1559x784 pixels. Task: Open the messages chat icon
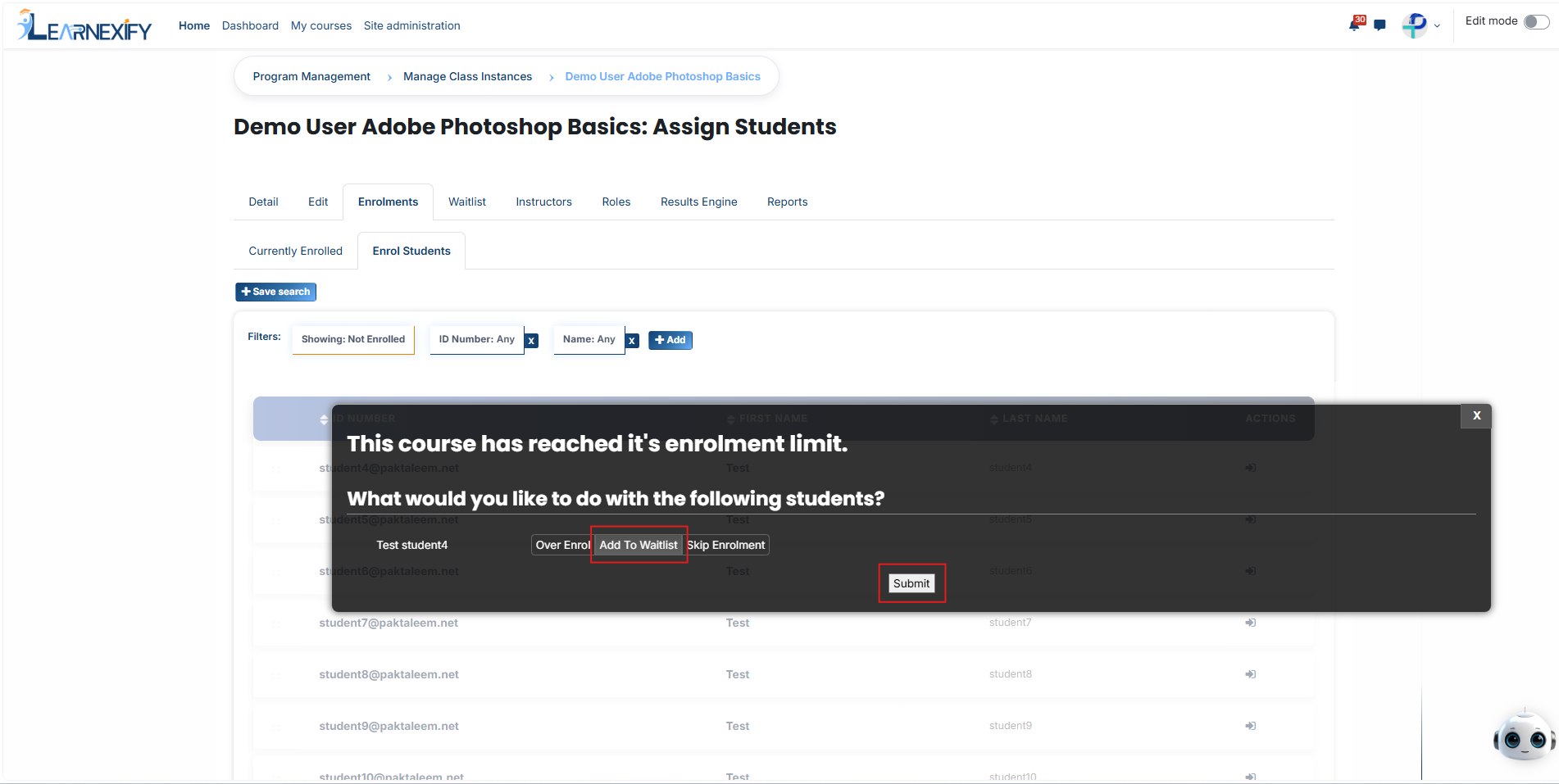[x=1379, y=25]
